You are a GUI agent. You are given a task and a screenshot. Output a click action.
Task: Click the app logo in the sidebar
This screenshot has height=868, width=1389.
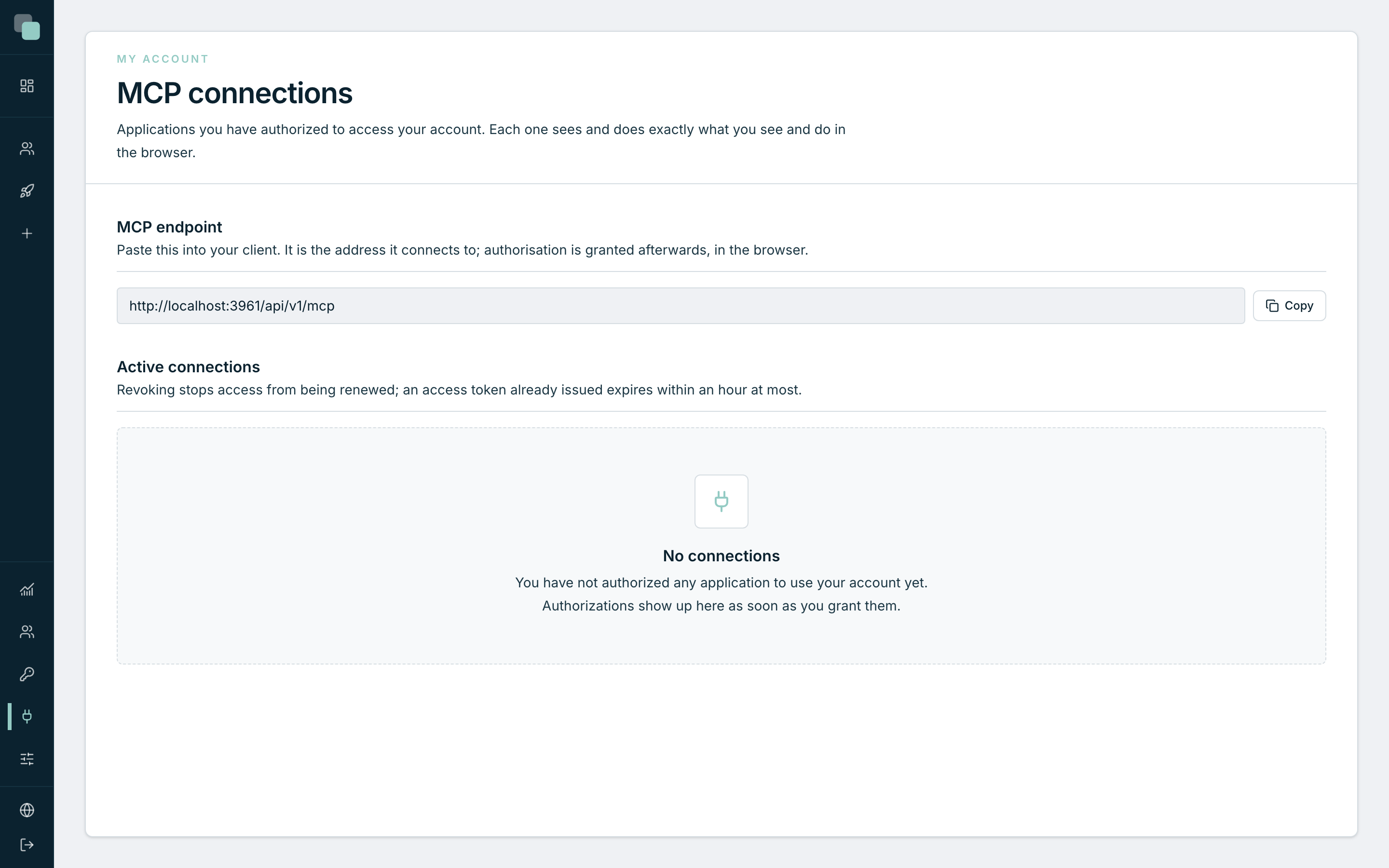27,27
